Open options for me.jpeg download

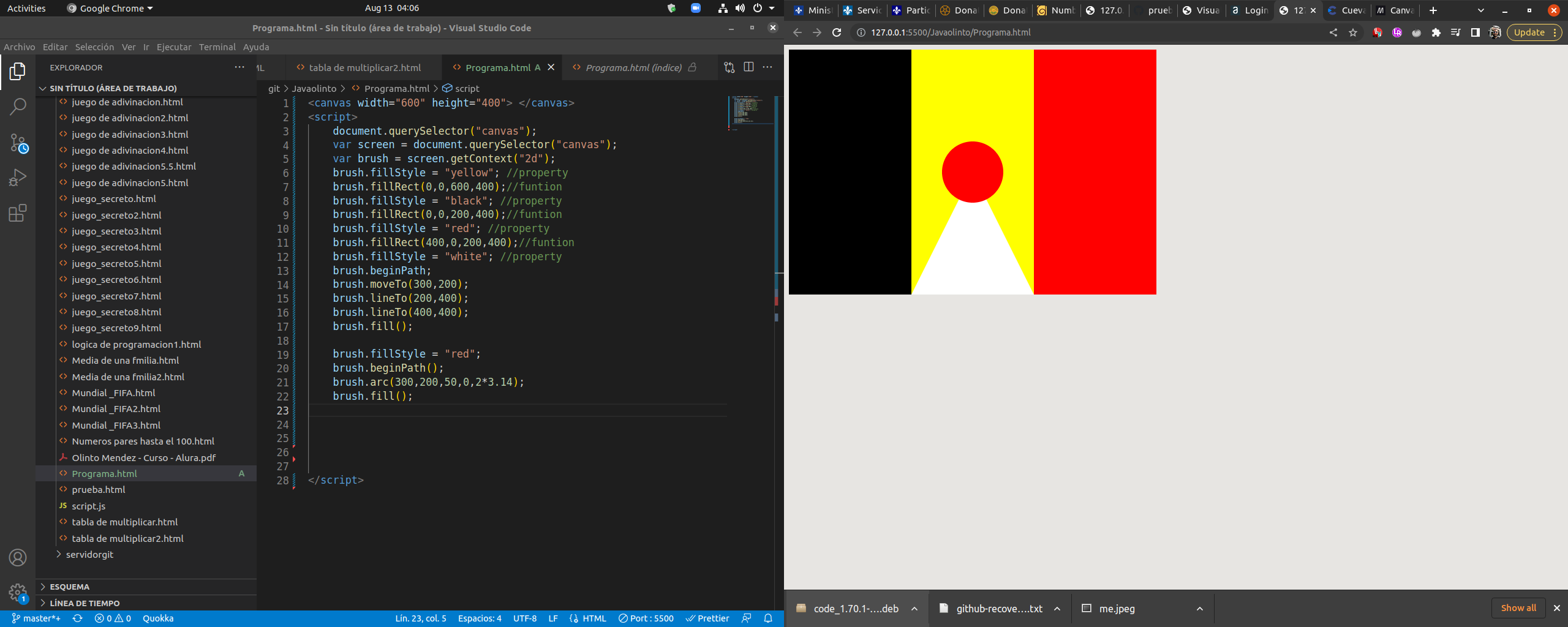(x=1200, y=609)
